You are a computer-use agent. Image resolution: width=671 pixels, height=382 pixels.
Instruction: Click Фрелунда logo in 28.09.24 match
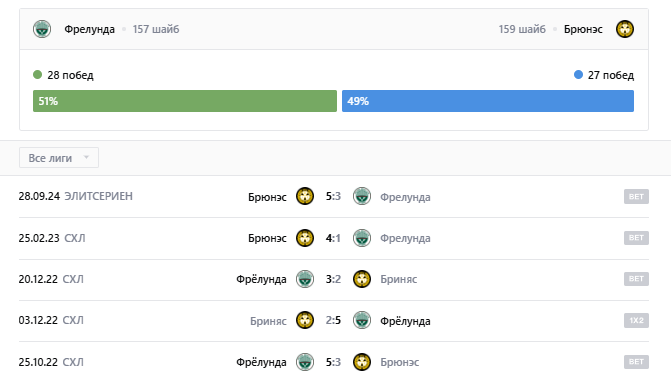coord(362,196)
